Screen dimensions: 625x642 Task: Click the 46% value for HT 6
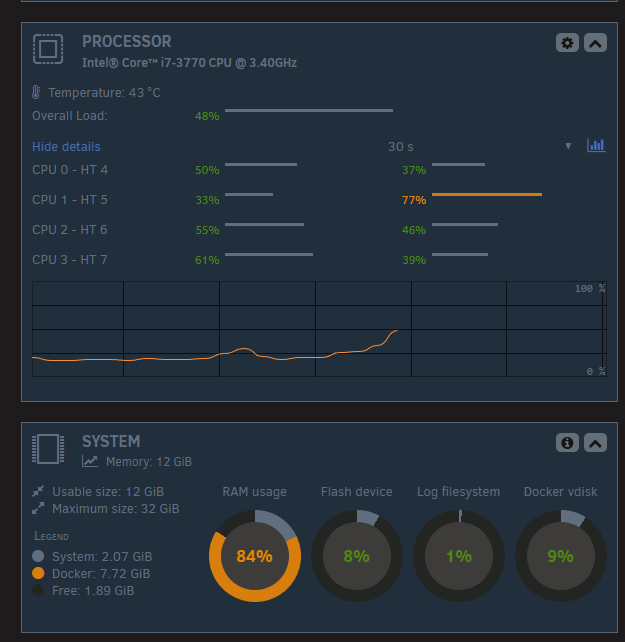tap(414, 230)
